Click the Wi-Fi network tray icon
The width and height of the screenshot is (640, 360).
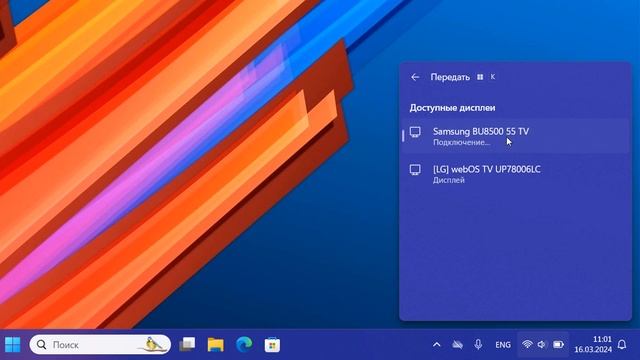527,344
